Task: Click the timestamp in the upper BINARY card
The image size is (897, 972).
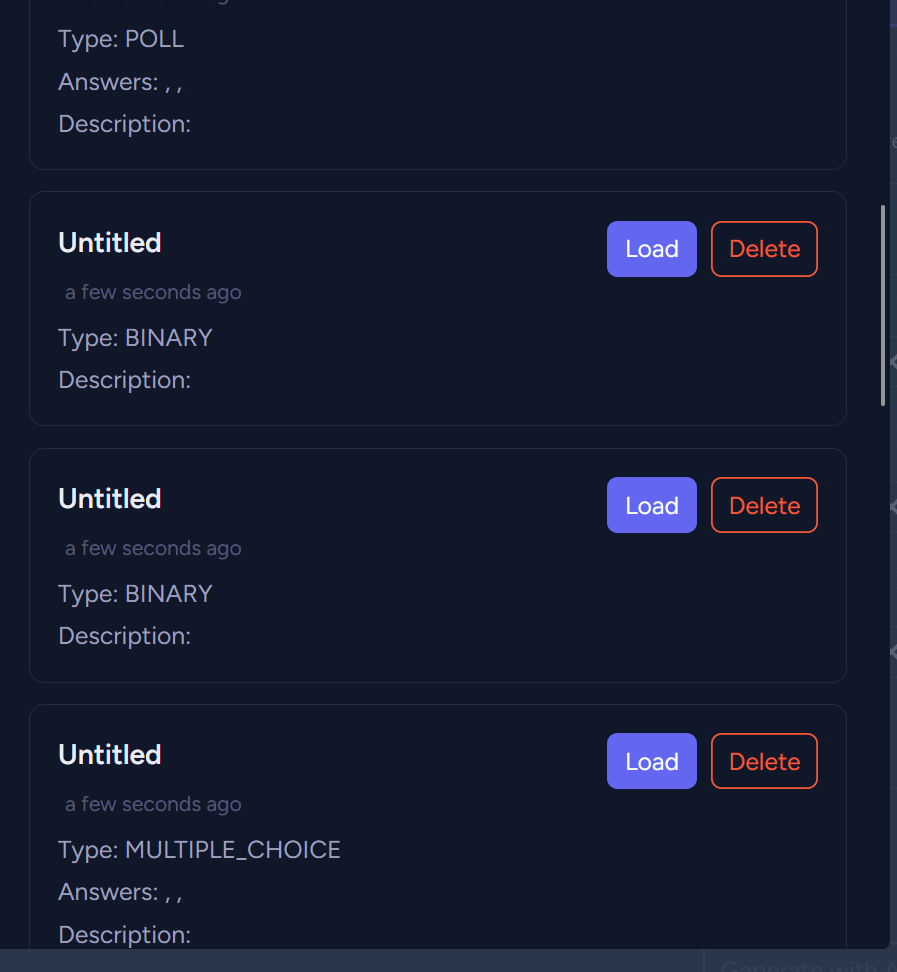Action: [x=153, y=292]
